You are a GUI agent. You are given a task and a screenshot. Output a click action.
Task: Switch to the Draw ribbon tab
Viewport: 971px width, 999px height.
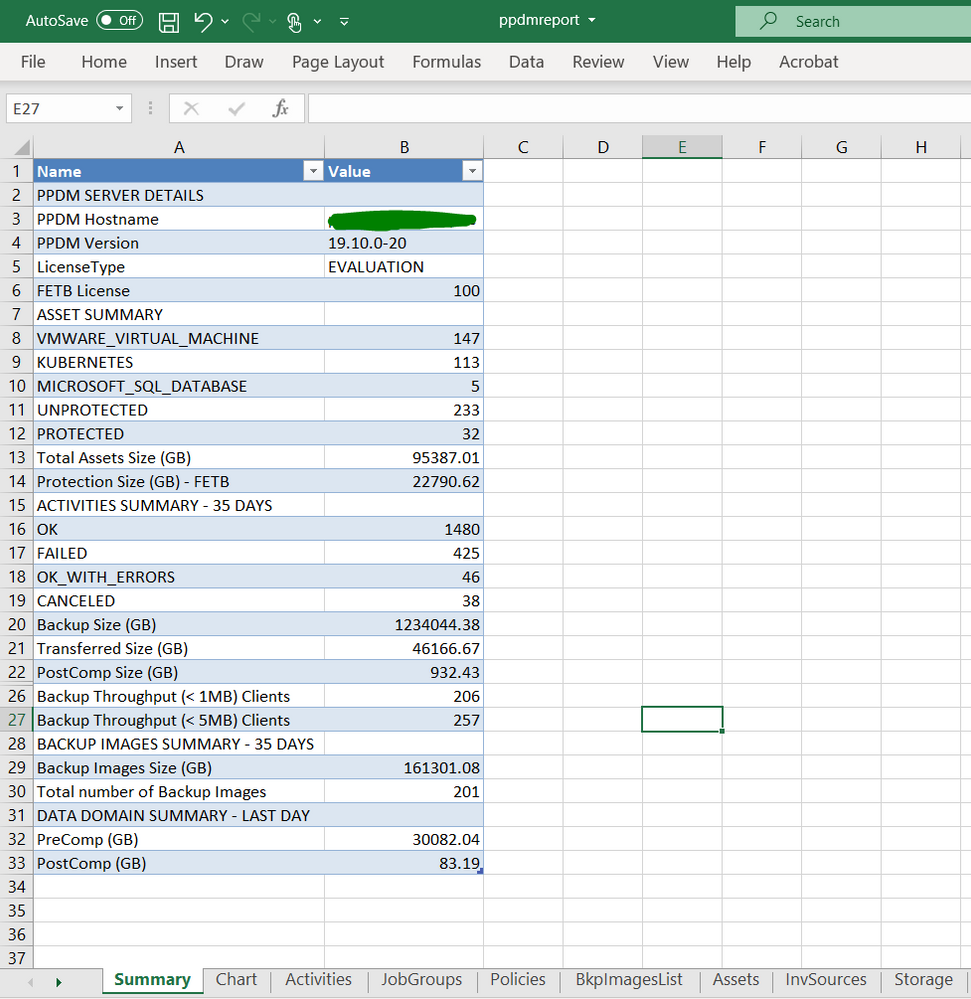[x=244, y=62]
